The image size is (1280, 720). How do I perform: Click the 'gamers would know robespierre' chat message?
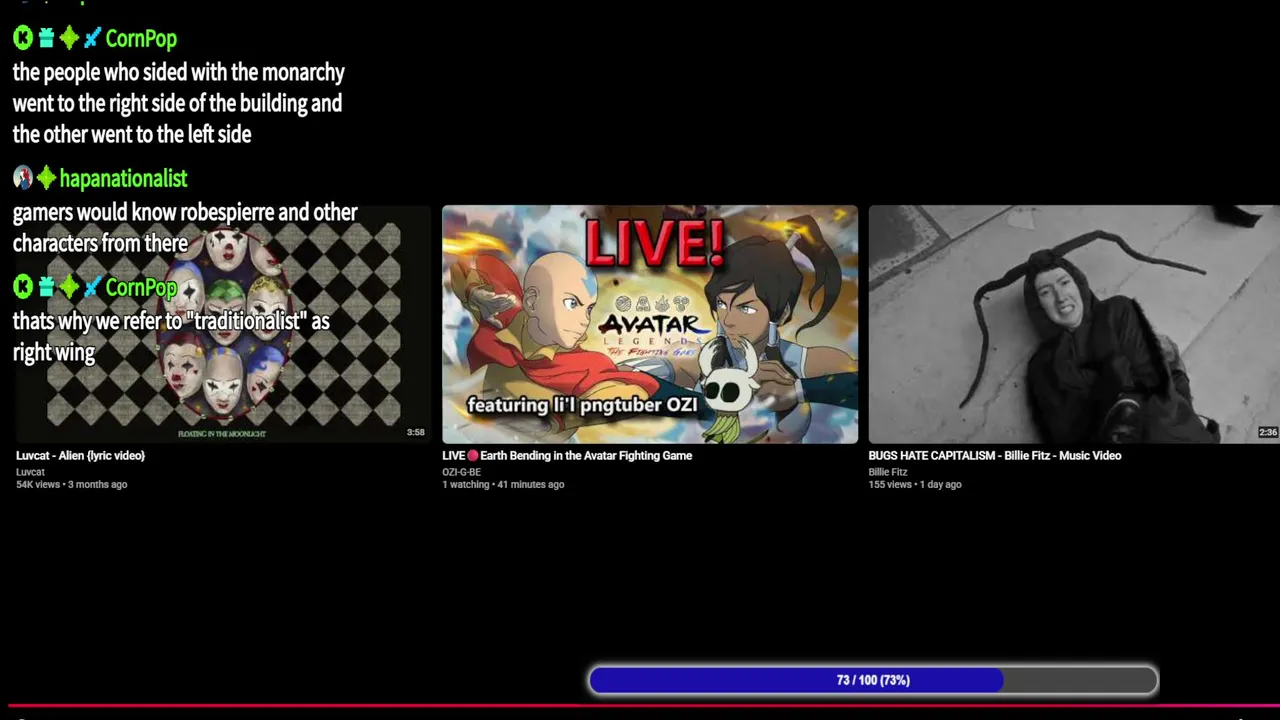click(x=185, y=228)
